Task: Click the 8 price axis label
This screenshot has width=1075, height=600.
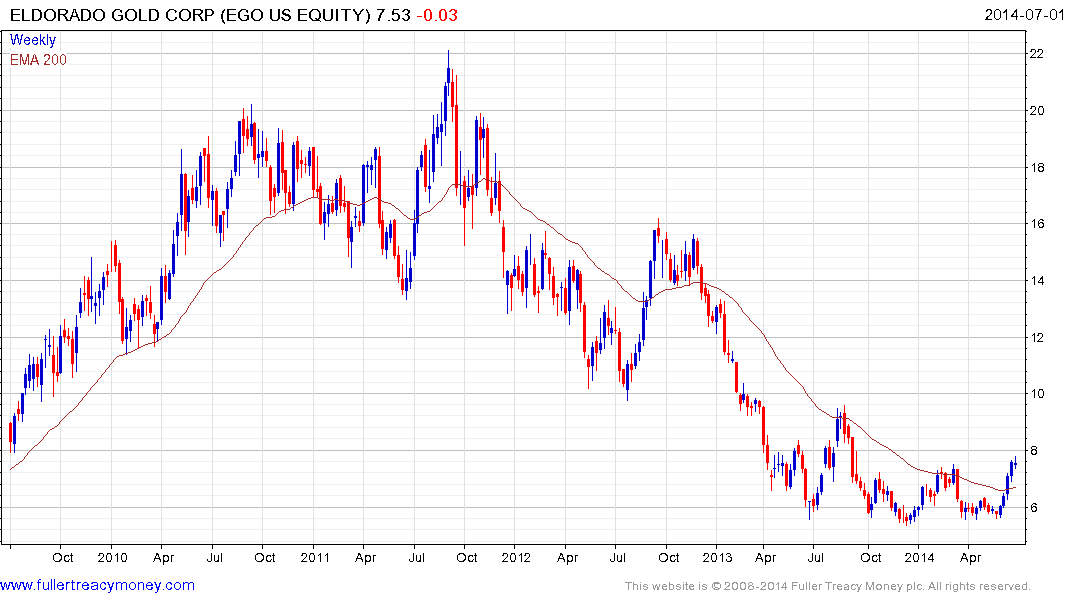Action: coord(1033,451)
